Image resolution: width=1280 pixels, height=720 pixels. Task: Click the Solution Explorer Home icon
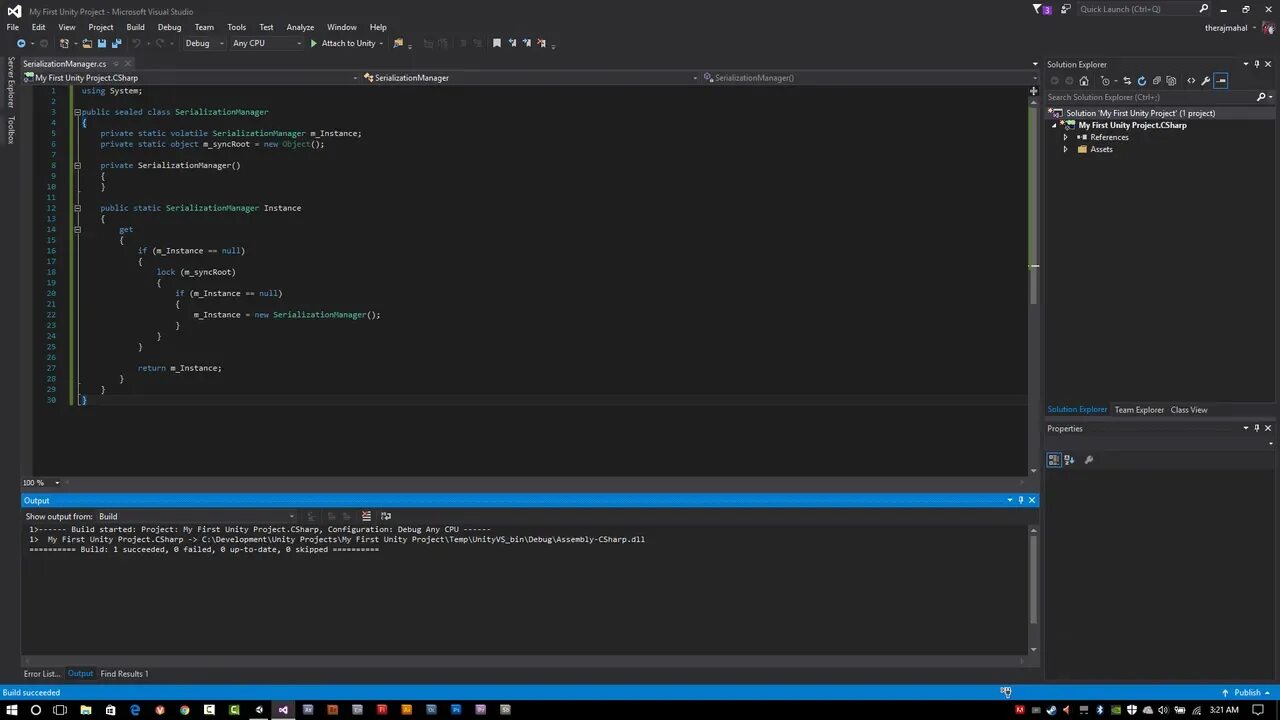[1084, 81]
